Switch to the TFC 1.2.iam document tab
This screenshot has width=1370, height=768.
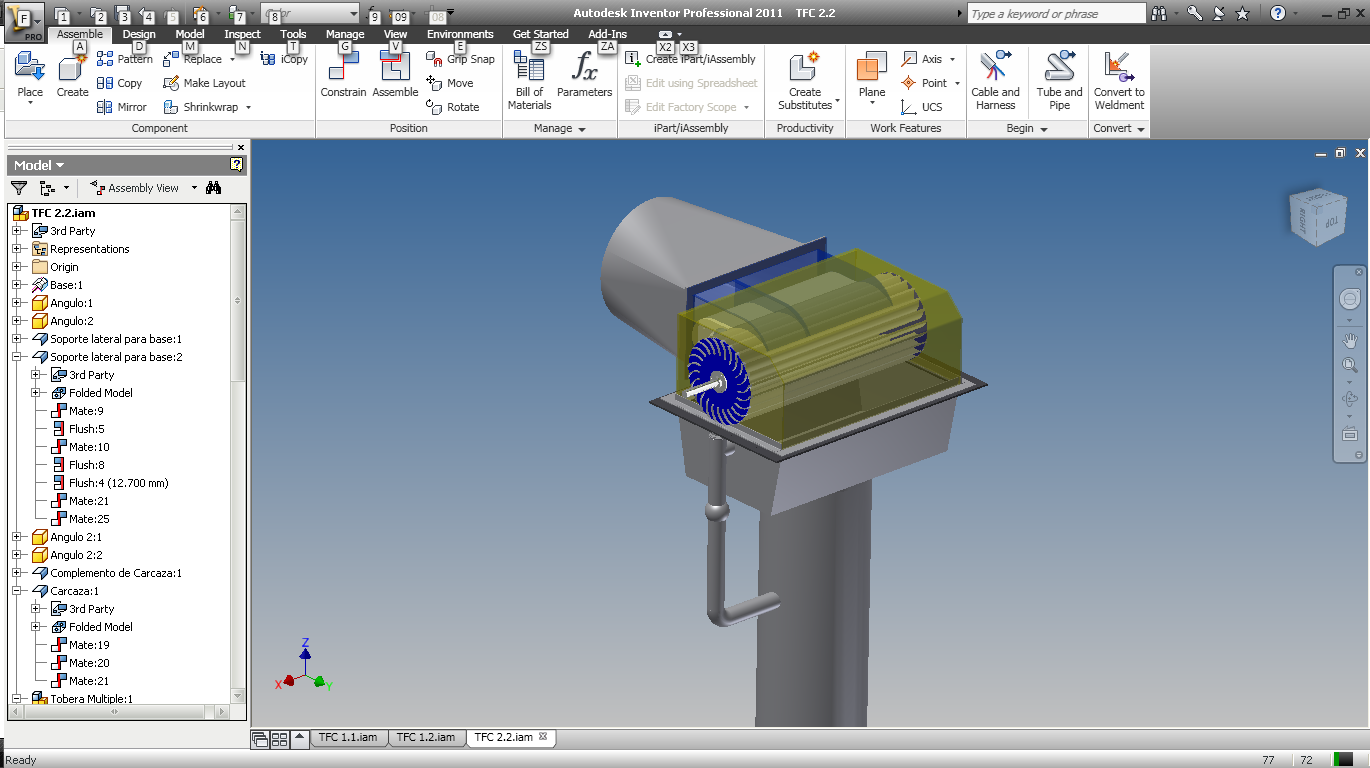click(426, 738)
